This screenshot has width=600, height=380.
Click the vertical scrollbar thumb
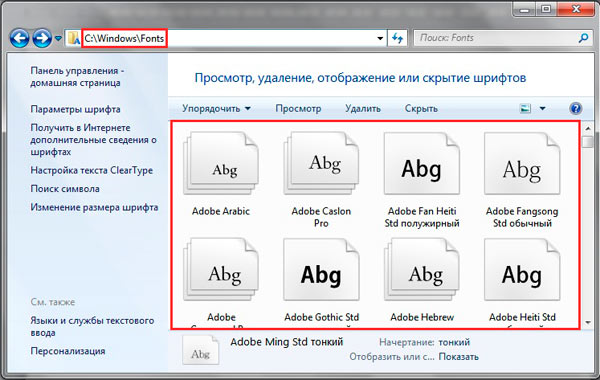[588, 142]
